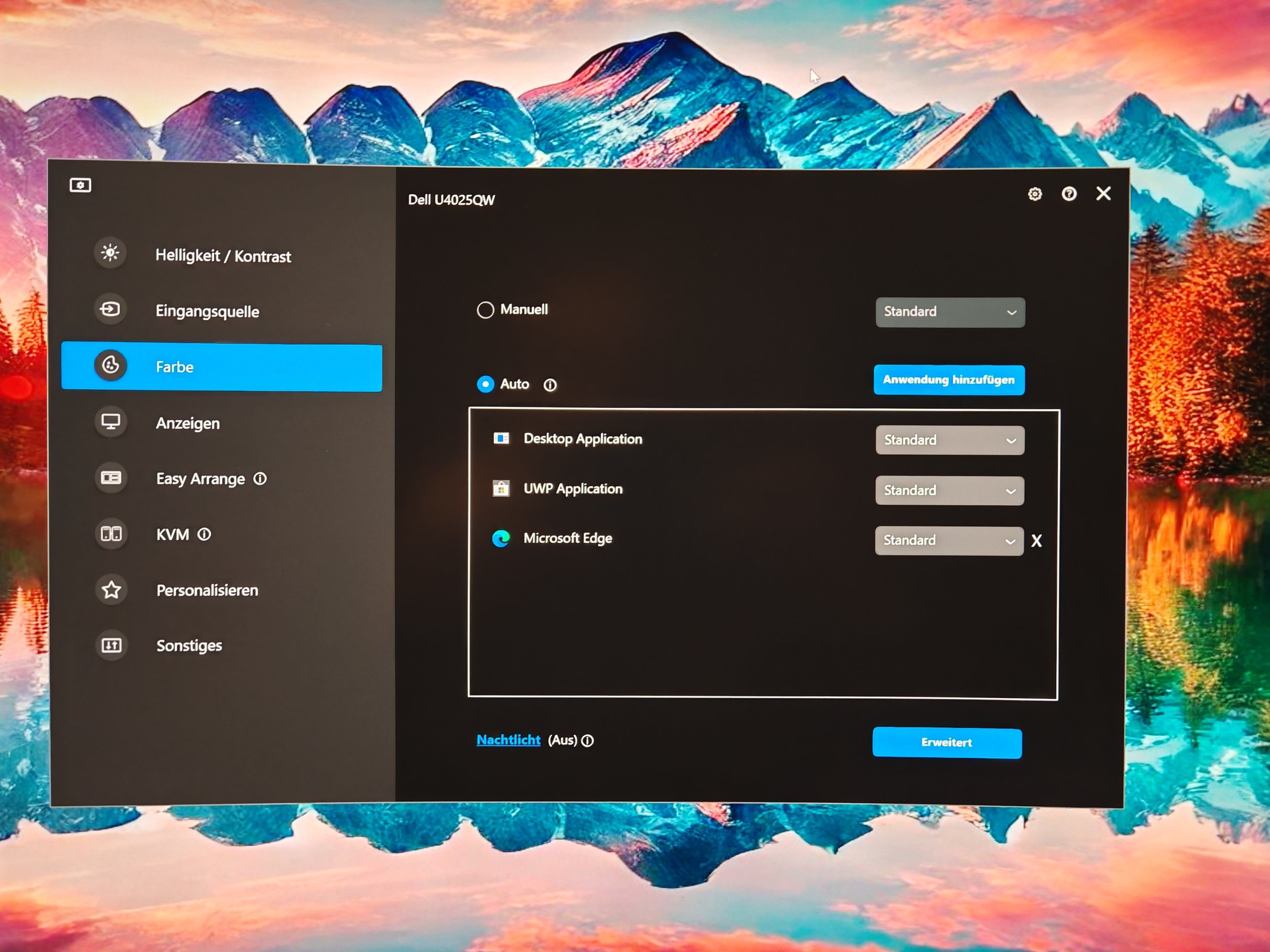Click the Microsoft Edge app icon
The width and height of the screenshot is (1270, 952).
(x=501, y=538)
